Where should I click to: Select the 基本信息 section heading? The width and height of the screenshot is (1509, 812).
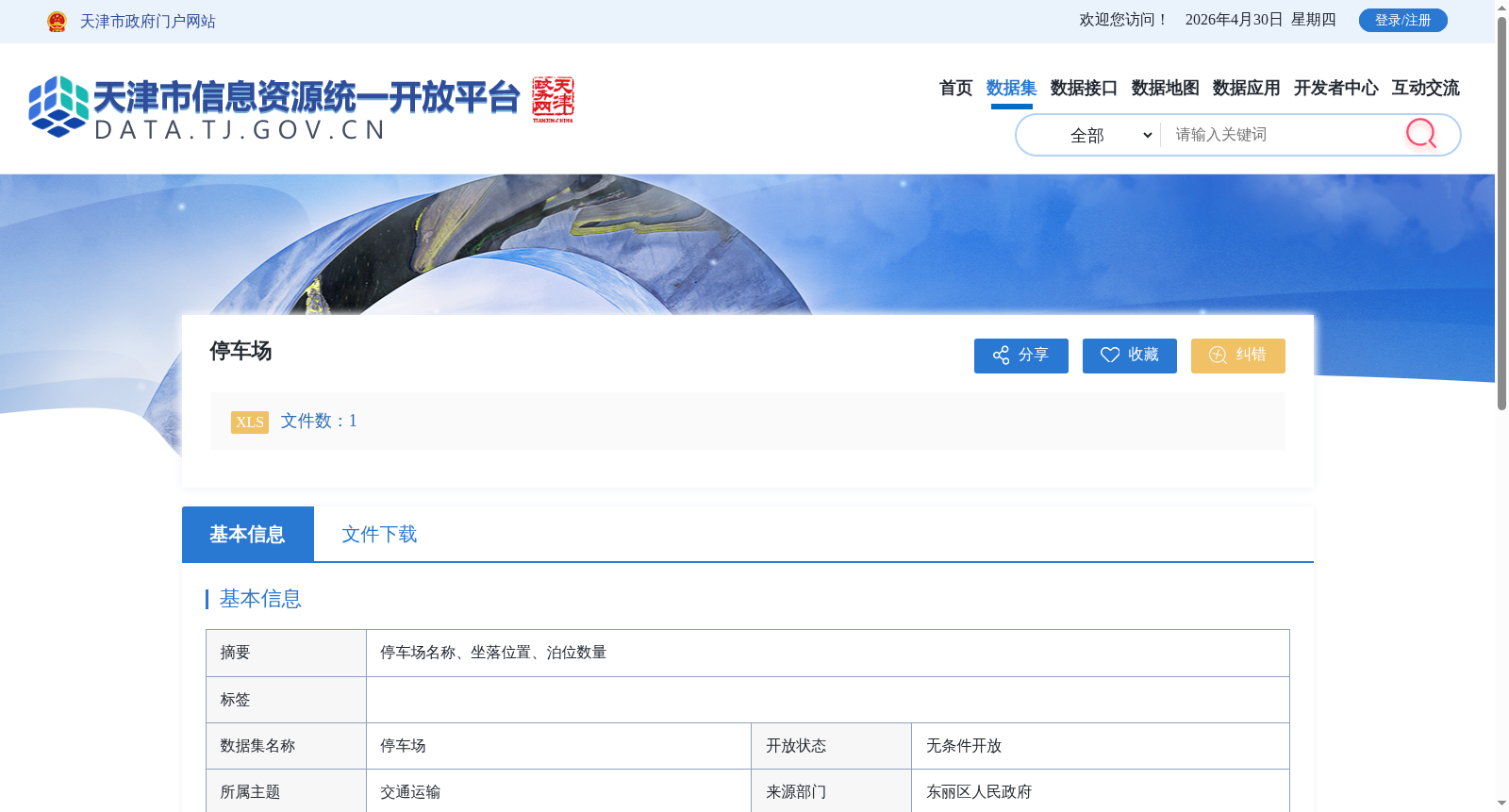click(x=260, y=599)
